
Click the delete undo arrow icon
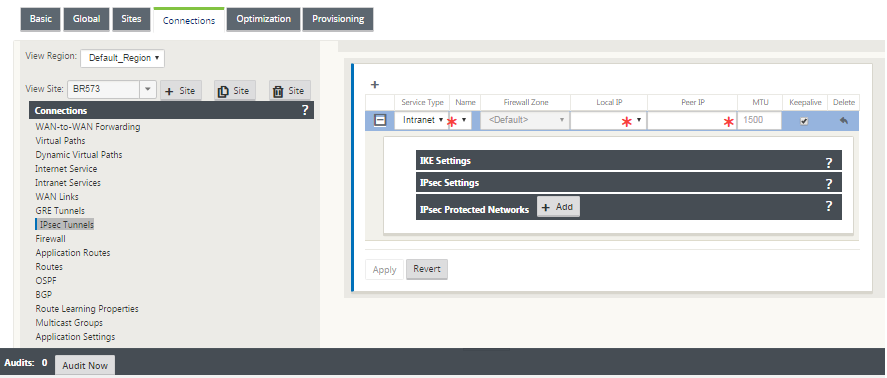tap(843, 121)
